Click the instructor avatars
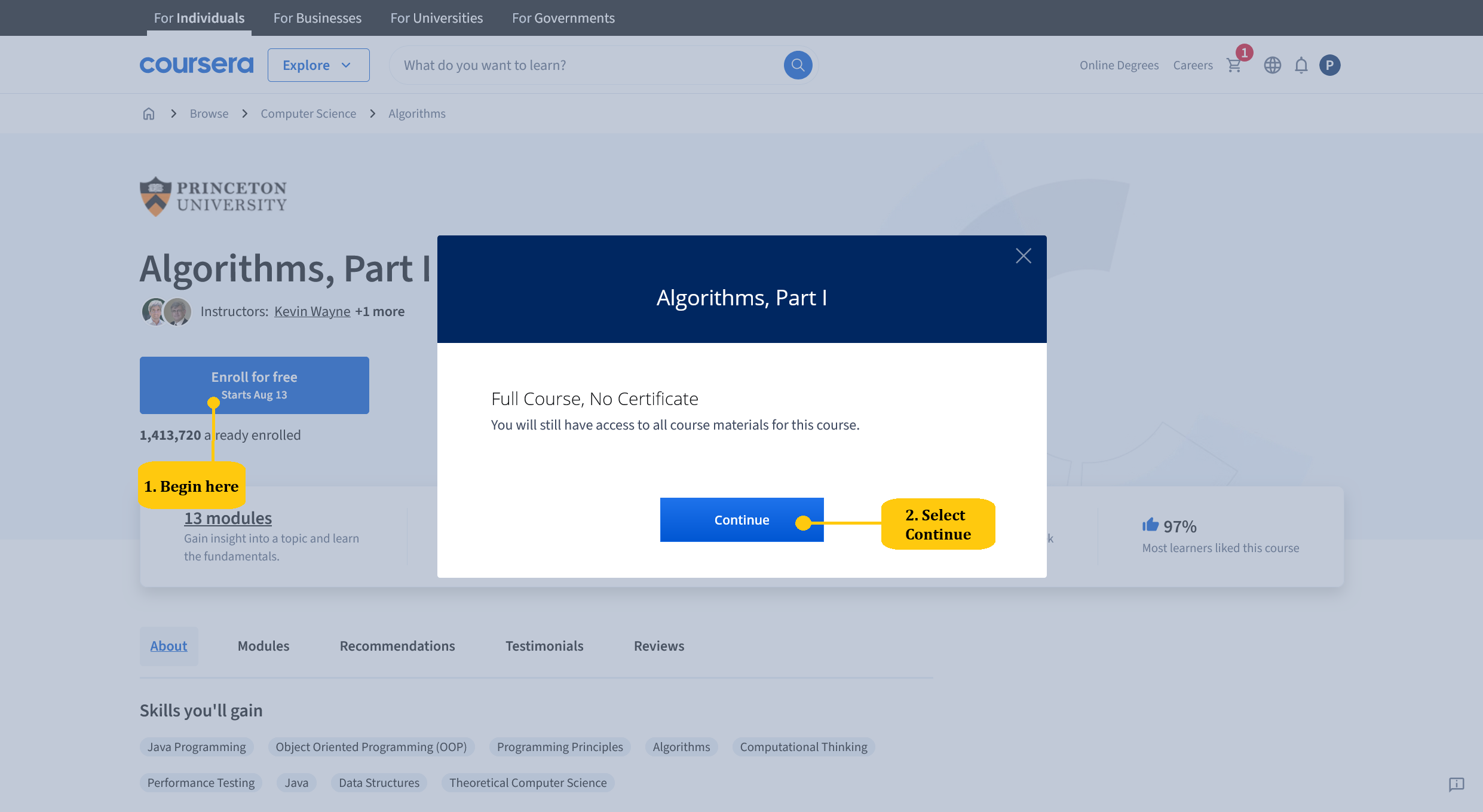This screenshot has height=812, width=1483. [x=167, y=311]
